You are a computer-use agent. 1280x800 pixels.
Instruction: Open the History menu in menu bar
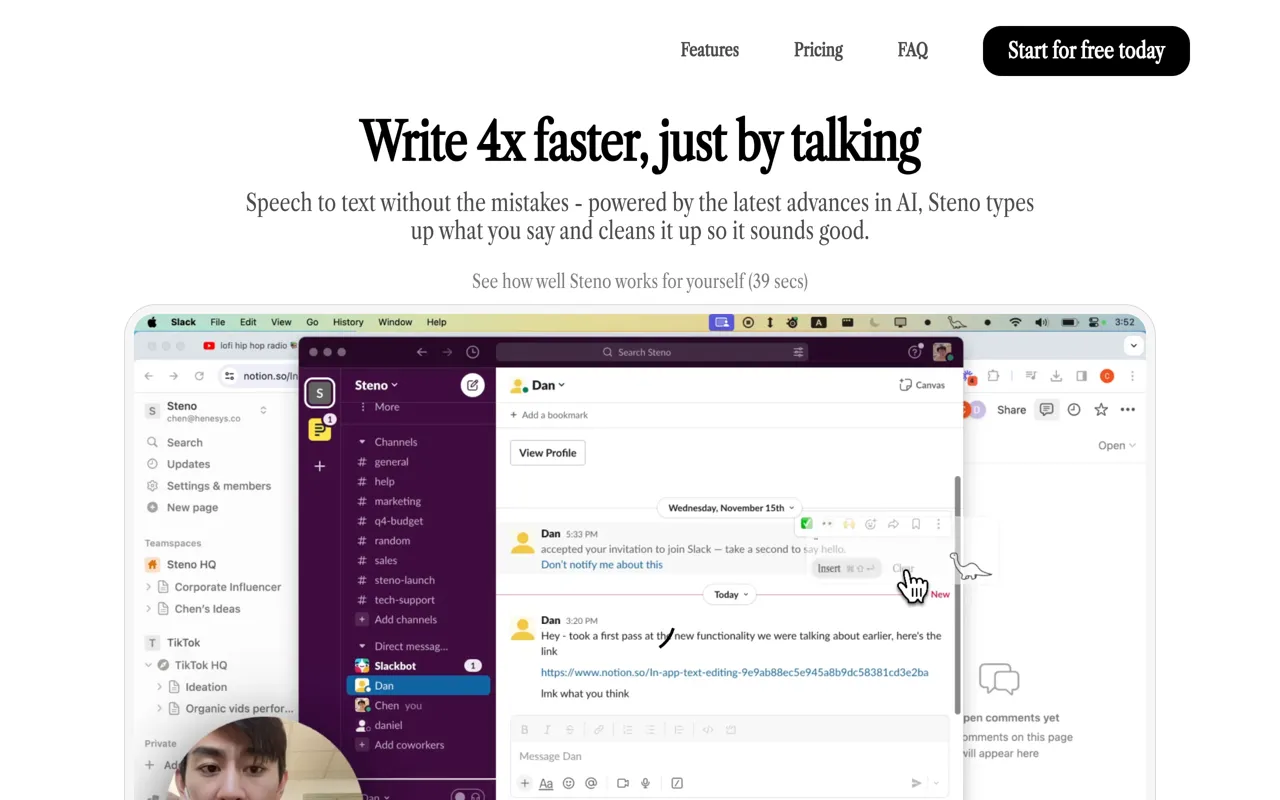(x=348, y=322)
